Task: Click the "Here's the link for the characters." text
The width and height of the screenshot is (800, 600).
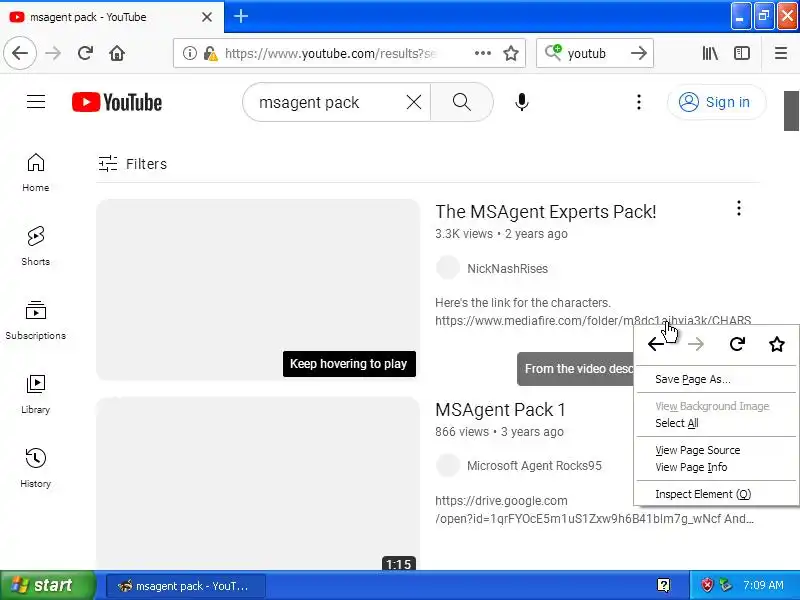Action: pyautogui.click(x=522, y=303)
